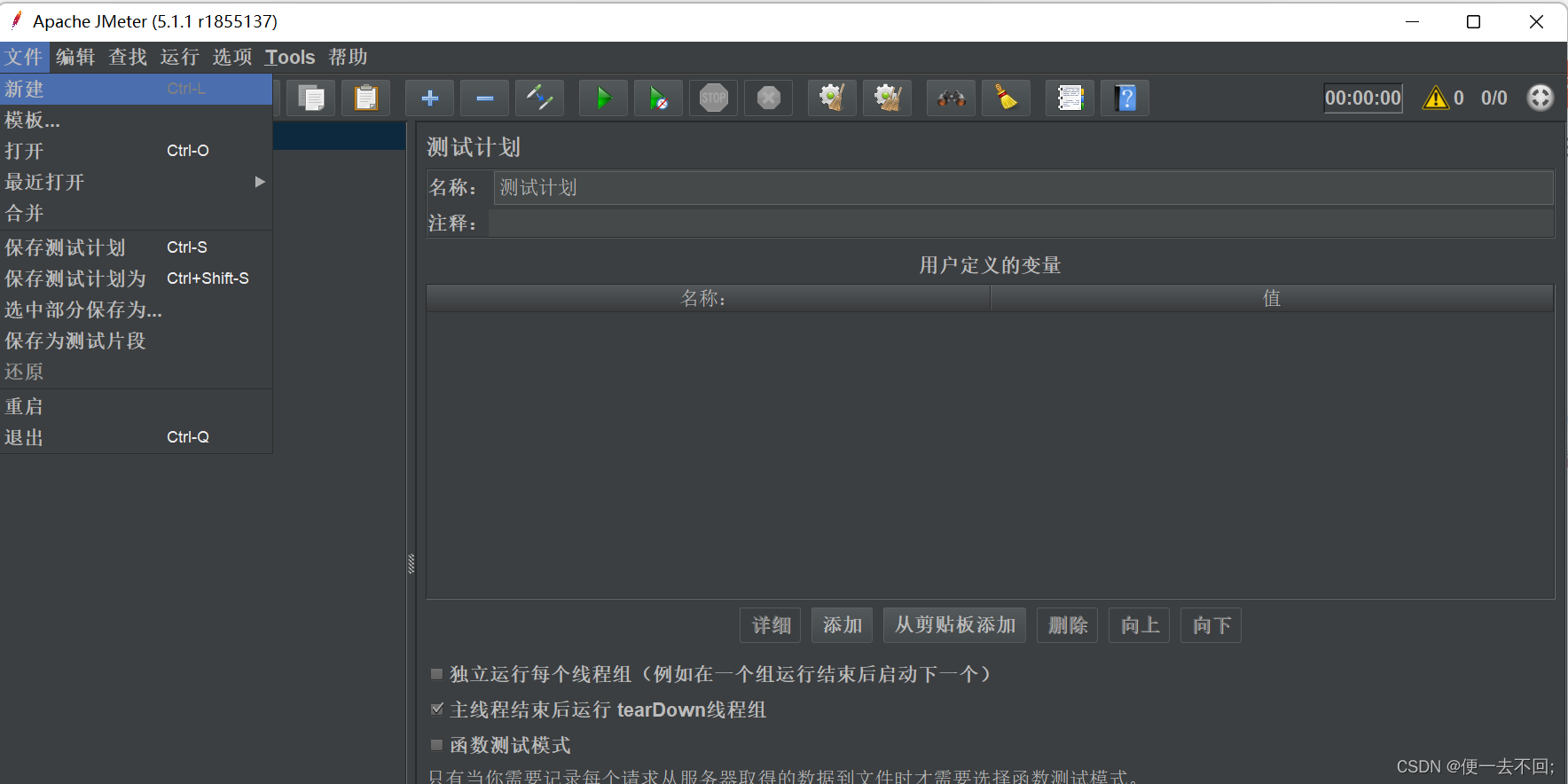Open the 编辑 menu
Screen dimensions: 1568x784
pos(75,57)
